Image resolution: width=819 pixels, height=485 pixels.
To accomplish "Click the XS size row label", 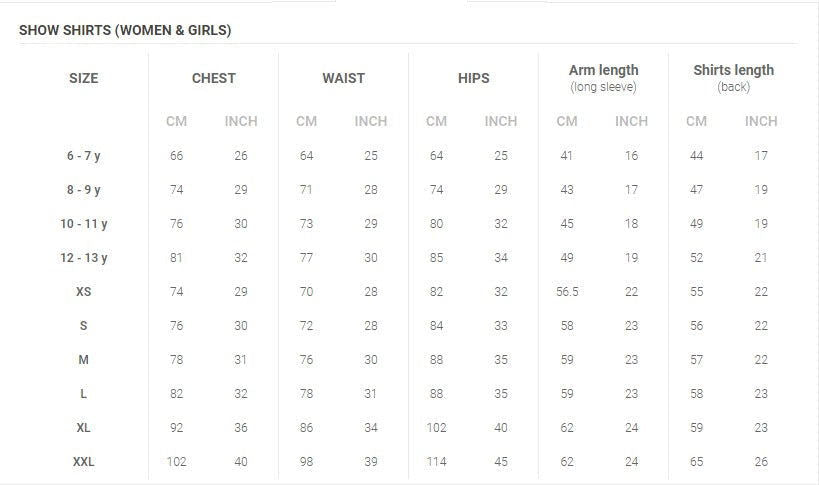I will click(84, 292).
